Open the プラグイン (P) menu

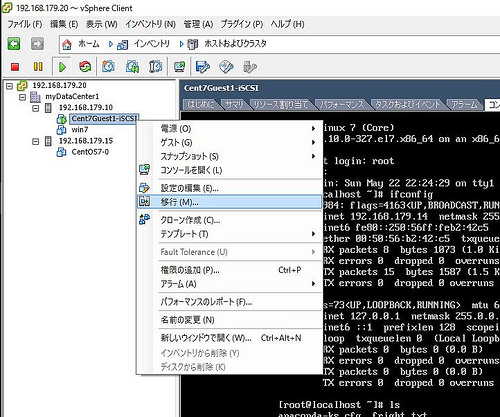pyautogui.click(x=242, y=24)
